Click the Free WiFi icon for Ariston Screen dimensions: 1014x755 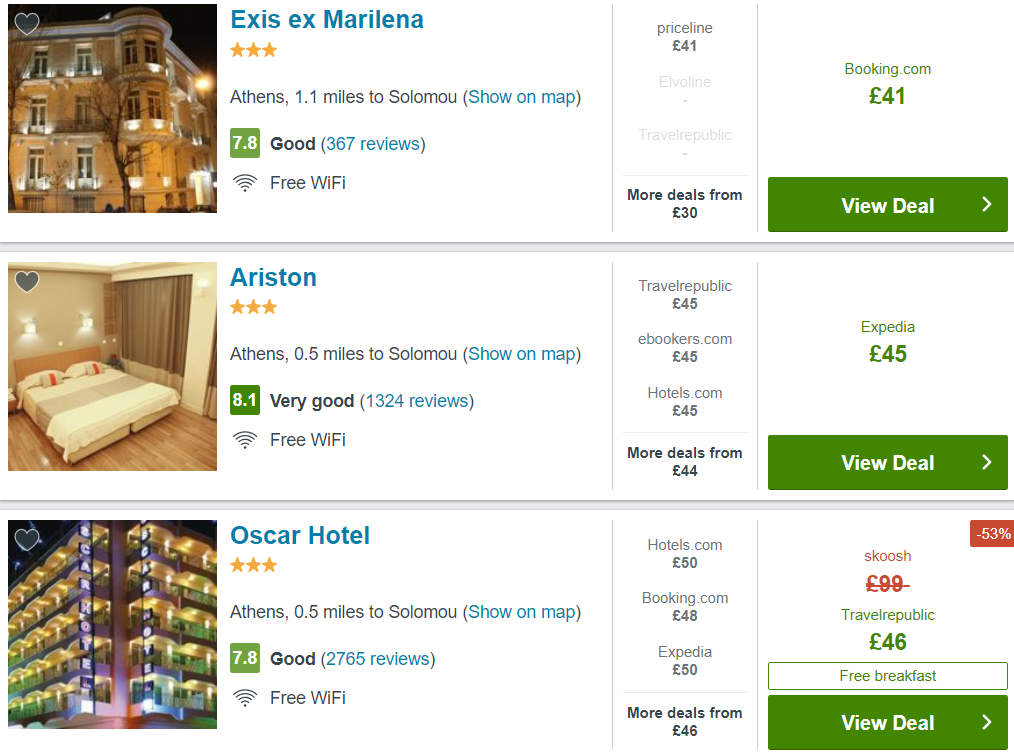[245, 440]
